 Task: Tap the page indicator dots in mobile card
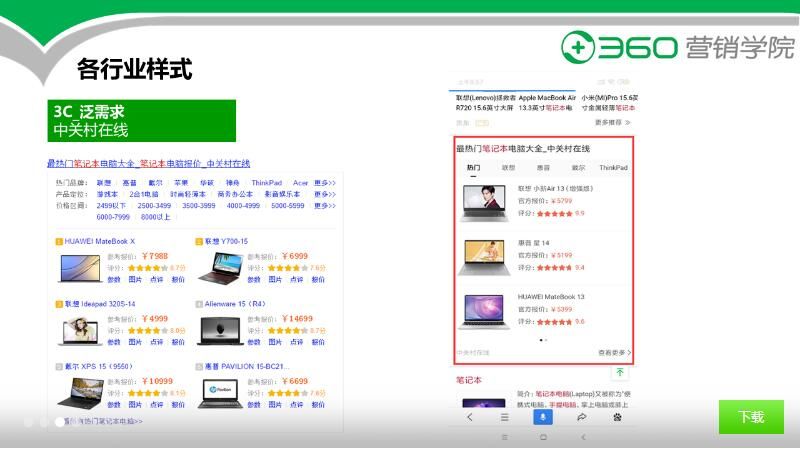click(x=543, y=340)
